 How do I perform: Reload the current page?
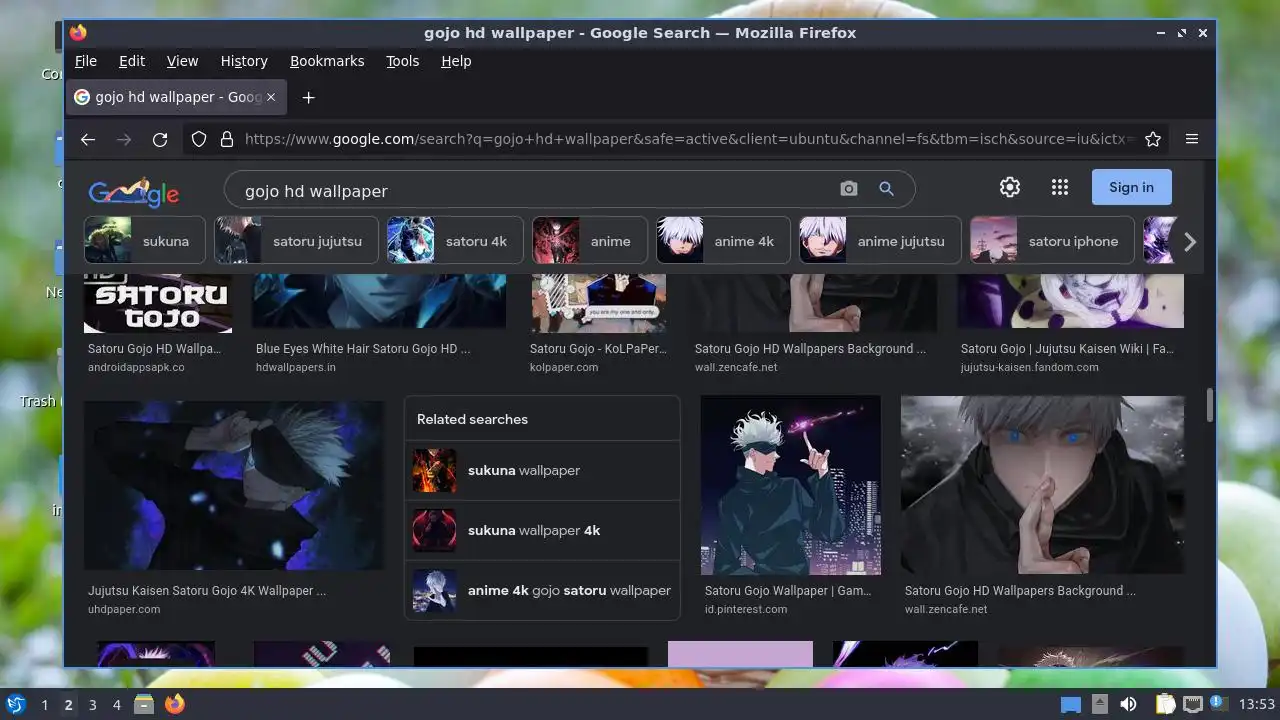(x=160, y=140)
